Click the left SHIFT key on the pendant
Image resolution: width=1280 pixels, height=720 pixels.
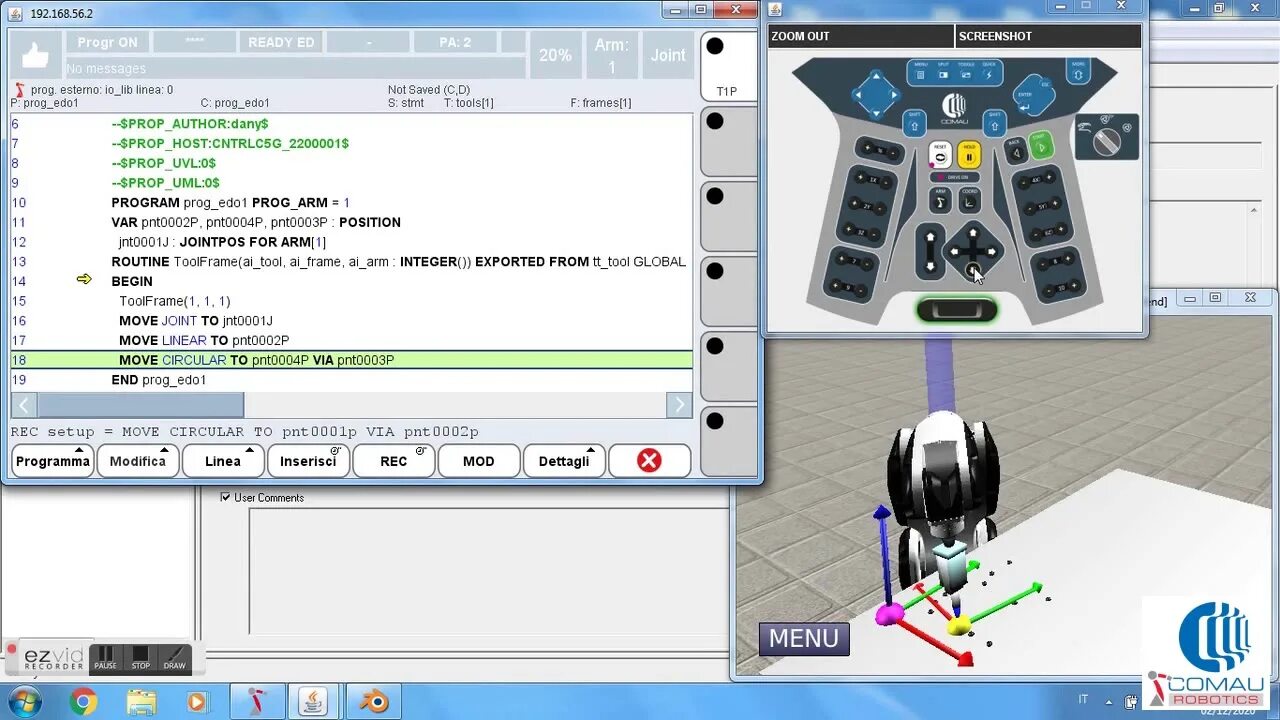click(x=914, y=123)
